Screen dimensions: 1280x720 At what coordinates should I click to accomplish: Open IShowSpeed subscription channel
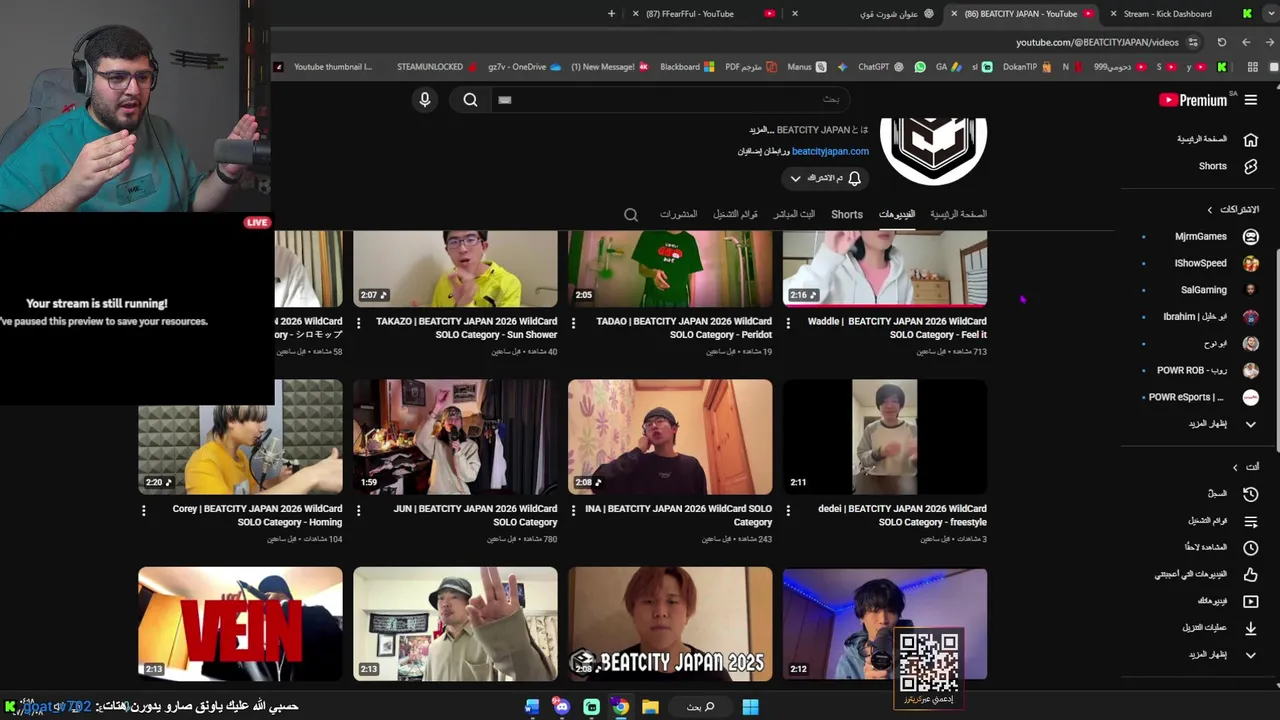click(1200, 264)
